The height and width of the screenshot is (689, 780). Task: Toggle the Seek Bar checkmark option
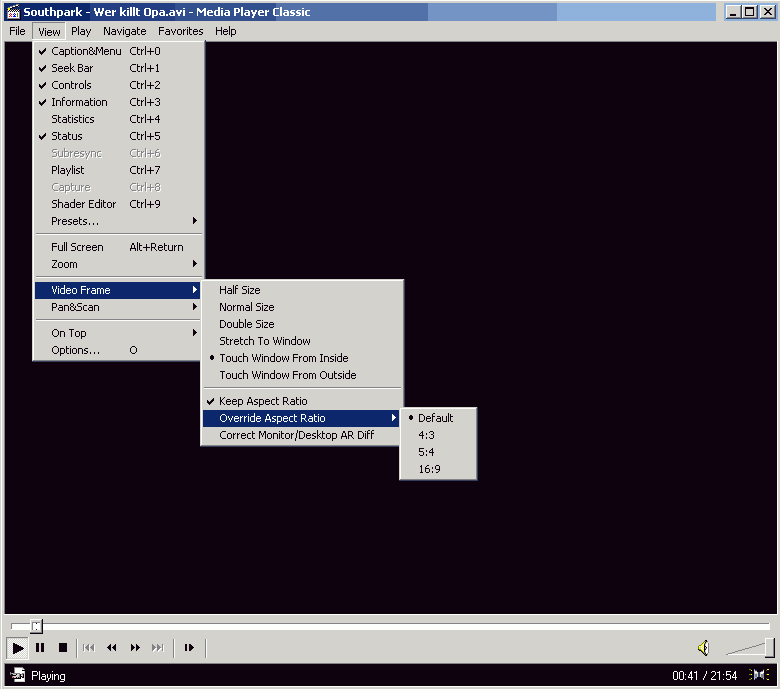pos(72,68)
